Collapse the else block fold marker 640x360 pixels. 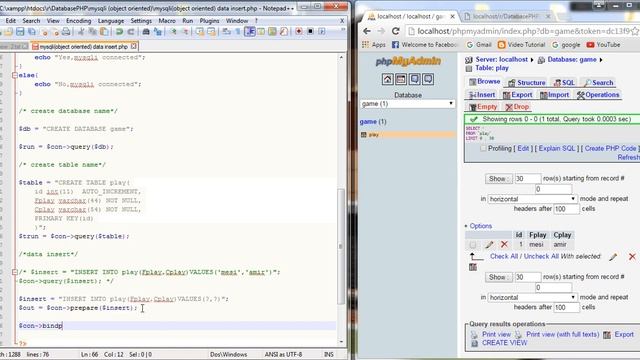15,75
